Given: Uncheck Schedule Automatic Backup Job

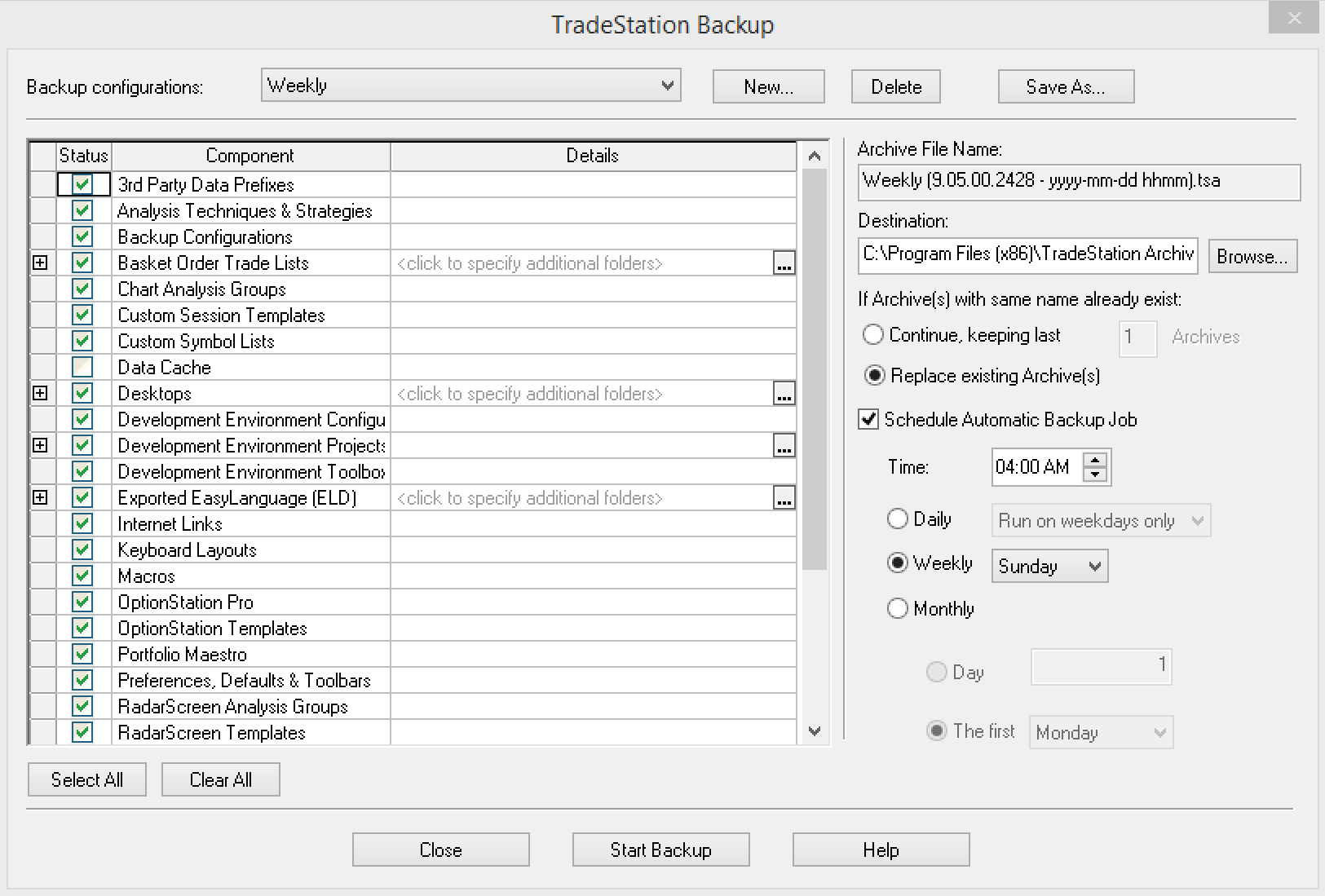Looking at the screenshot, I should 869,419.
